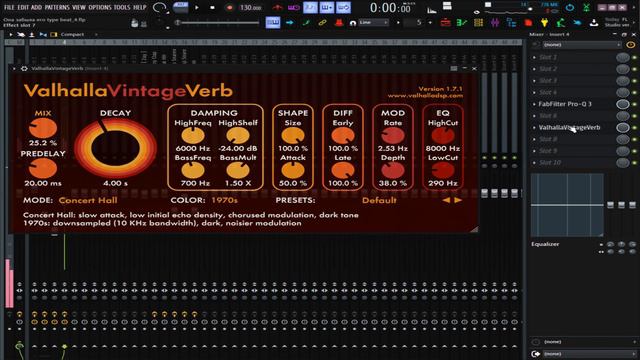Open the Compact layout dropdown
Screen dimensions: 640x360
(x=72, y=35)
